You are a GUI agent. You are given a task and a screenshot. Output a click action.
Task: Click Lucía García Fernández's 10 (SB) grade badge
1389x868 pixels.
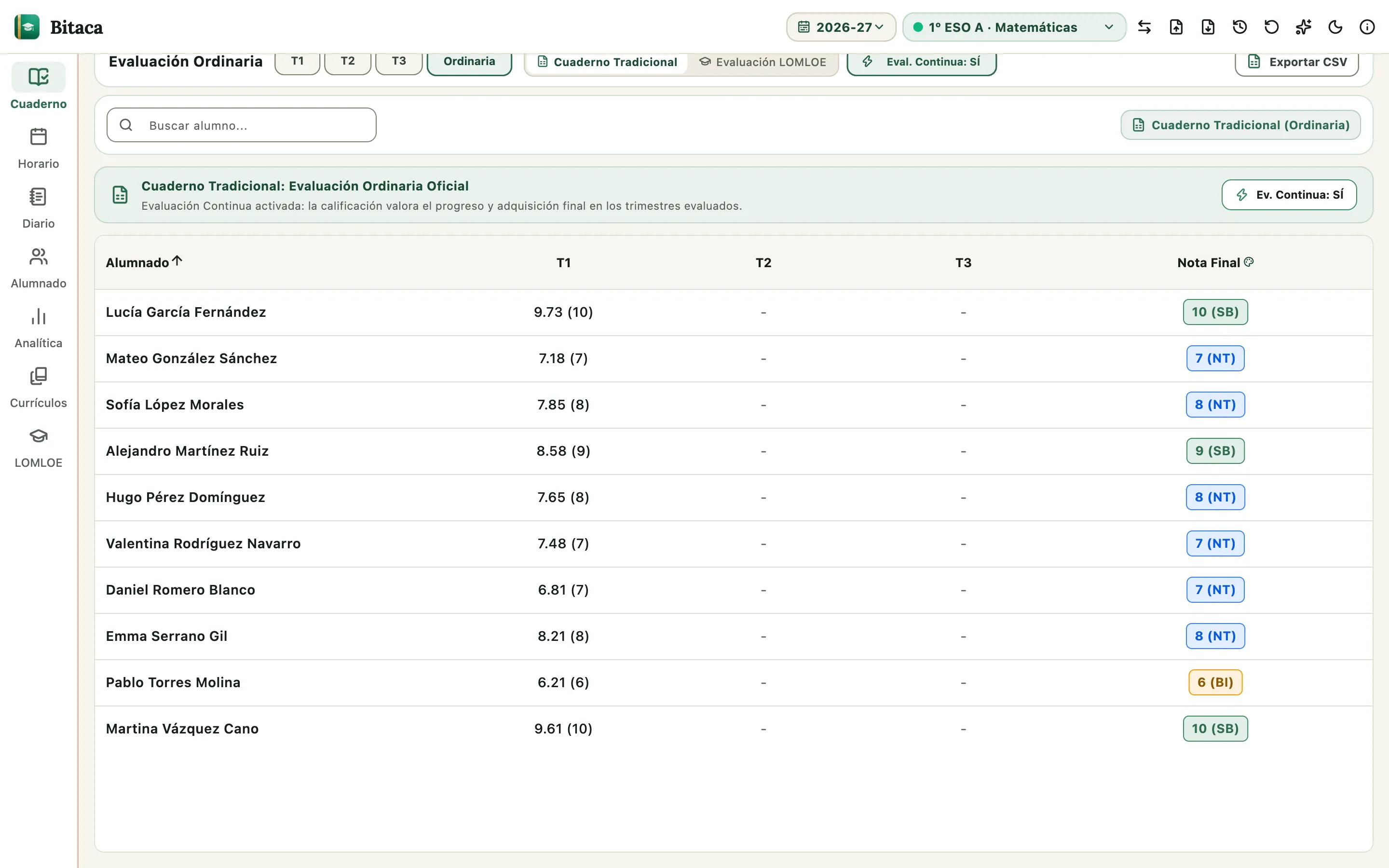(1215, 312)
